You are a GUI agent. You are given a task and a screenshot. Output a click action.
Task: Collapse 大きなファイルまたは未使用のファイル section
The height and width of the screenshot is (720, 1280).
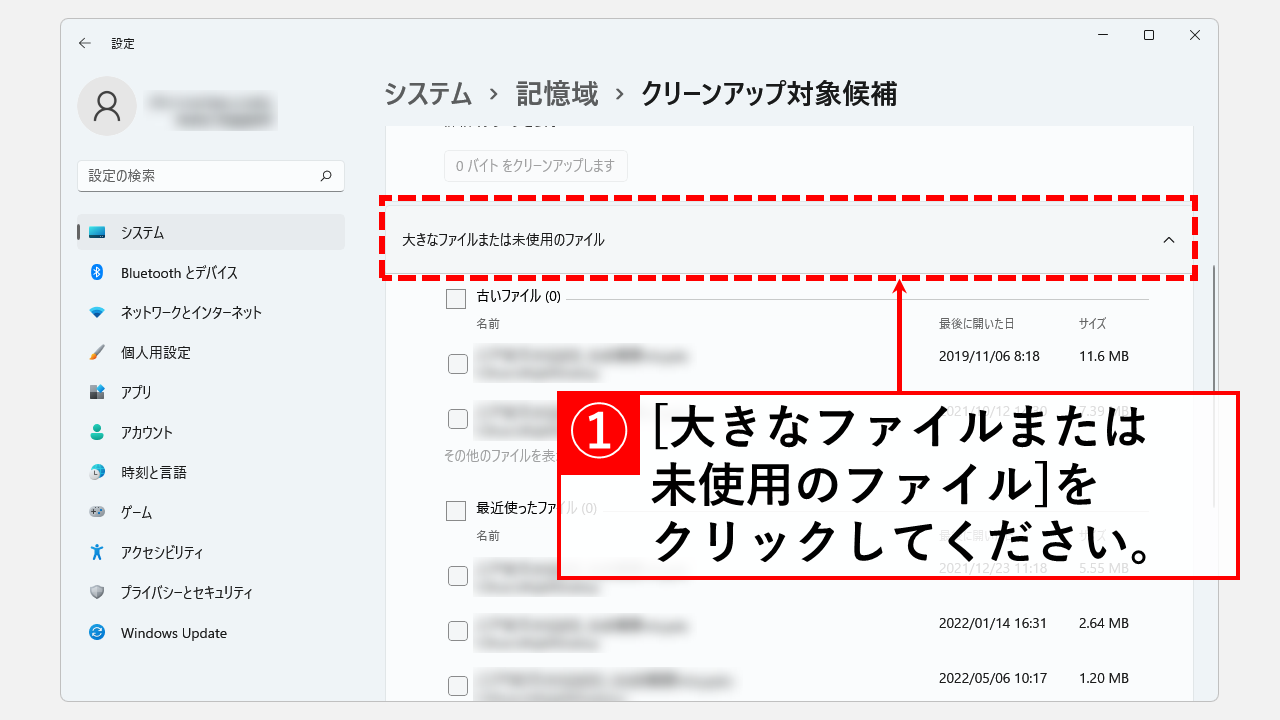[503, 240]
